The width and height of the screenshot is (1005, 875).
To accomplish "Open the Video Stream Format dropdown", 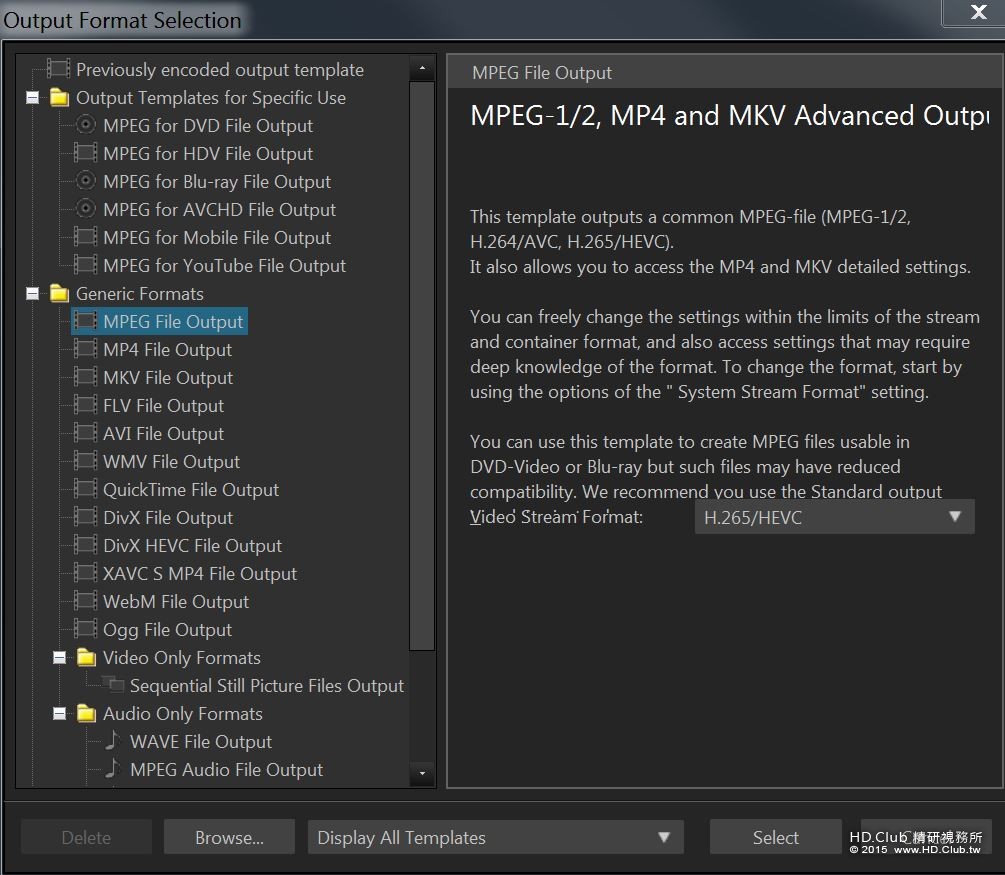I will [x=834, y=517].
